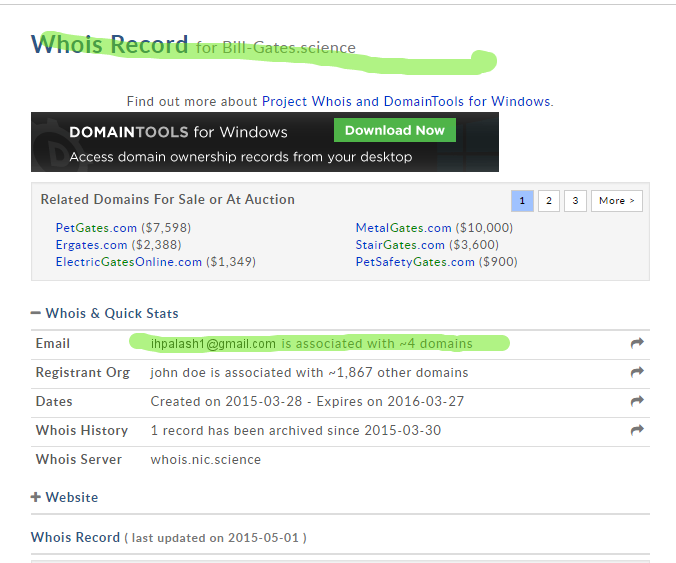Screen dimensions: 676x563
Task: Open the Ergates.com link
Action: pyautogui.click(x=91, y=245)
